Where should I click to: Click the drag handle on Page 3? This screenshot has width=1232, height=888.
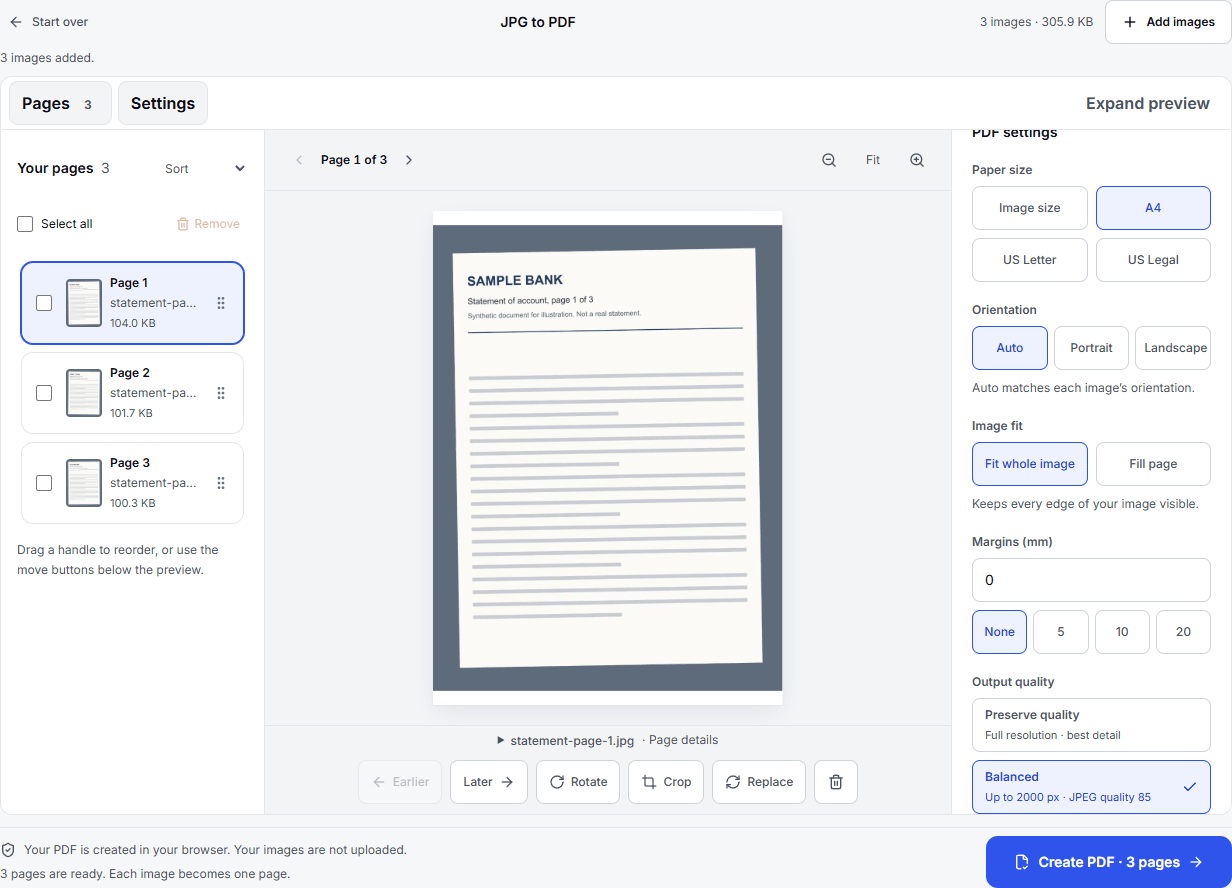(221, 483)
